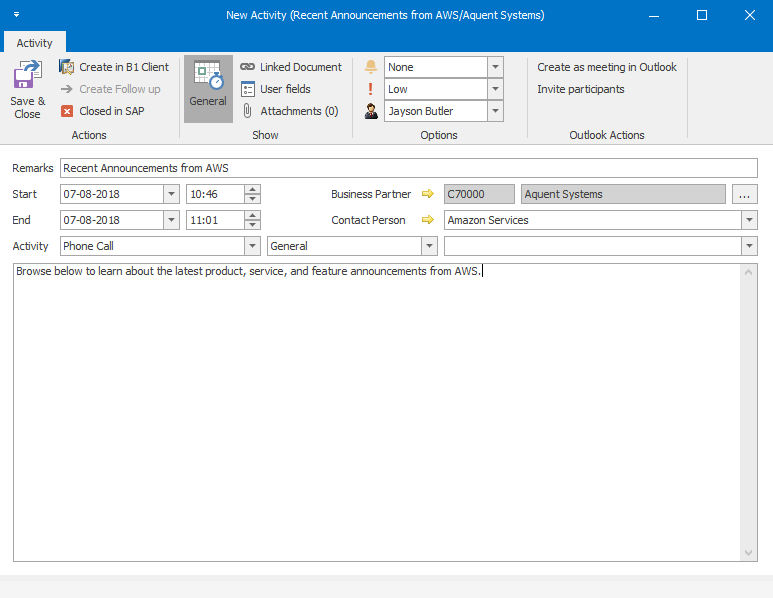
Task: Click the Contact Person yellow link arrow
Action: coord(428,220)
